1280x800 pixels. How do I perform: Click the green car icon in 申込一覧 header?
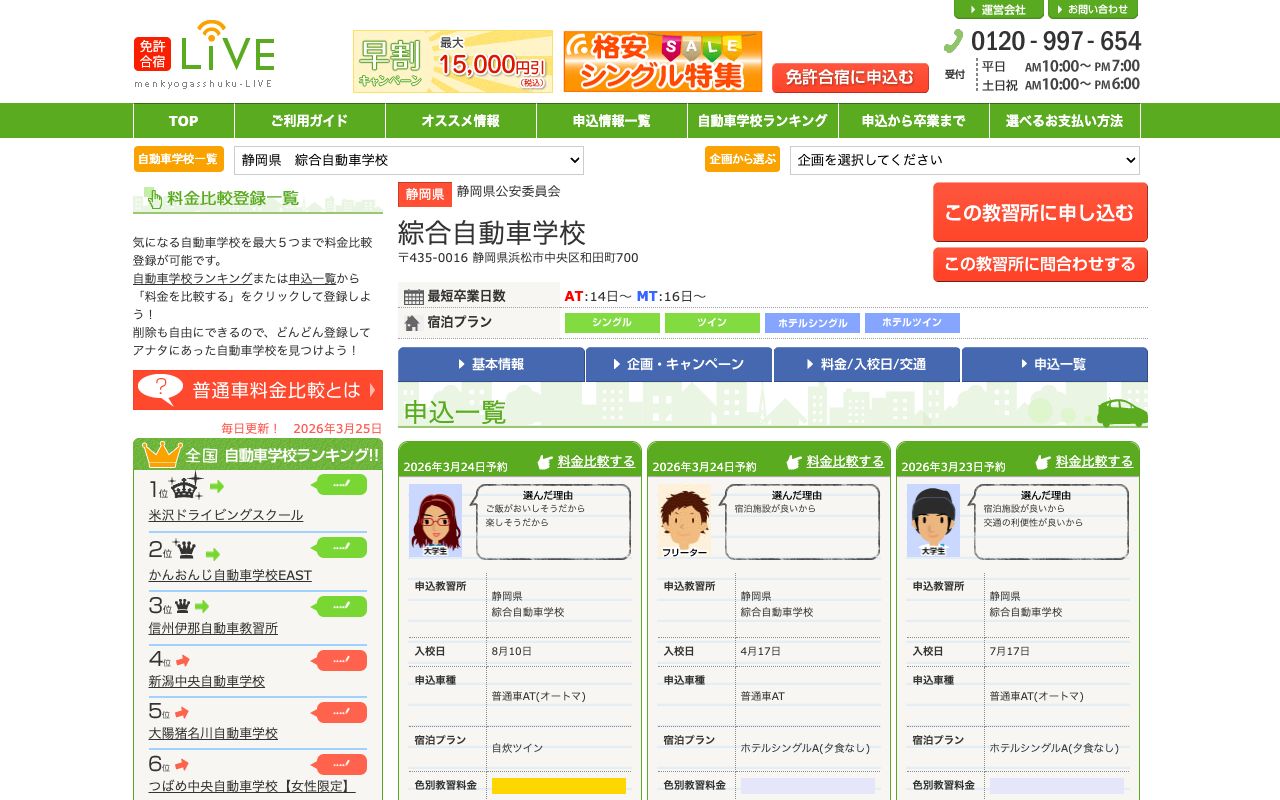pos(1122,410)
